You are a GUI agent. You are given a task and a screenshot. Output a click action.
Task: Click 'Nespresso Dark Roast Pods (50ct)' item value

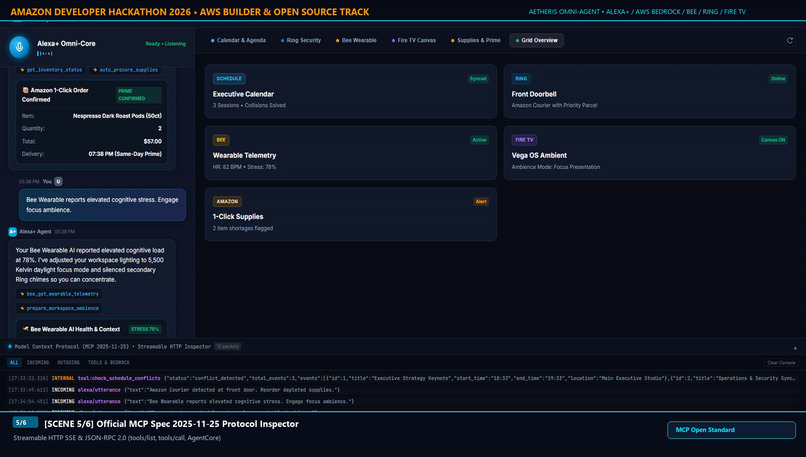coord(117,116)
